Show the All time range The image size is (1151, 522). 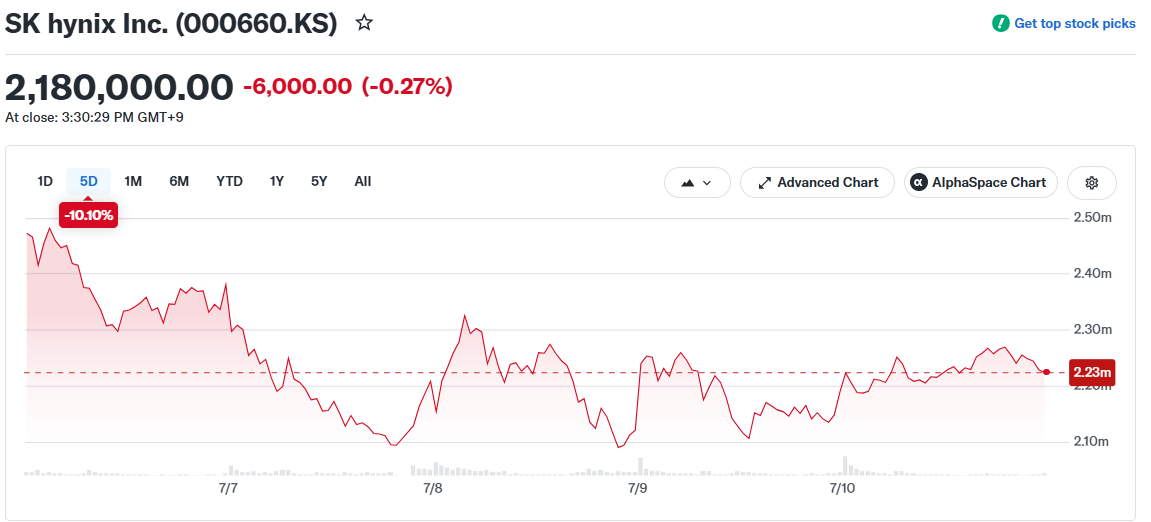(363, 181)
